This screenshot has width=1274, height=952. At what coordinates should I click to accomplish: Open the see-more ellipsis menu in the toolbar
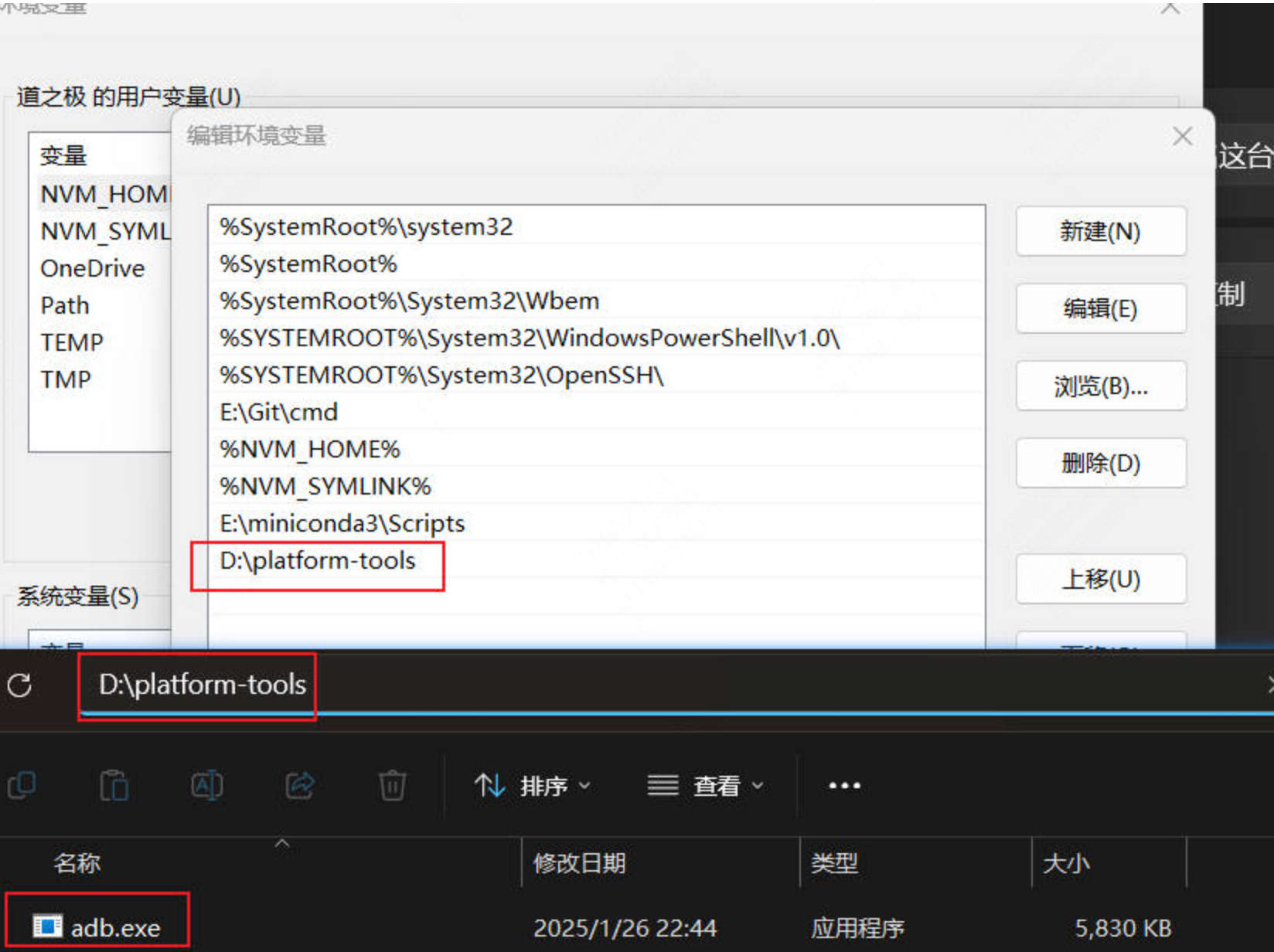coord(843,785)
